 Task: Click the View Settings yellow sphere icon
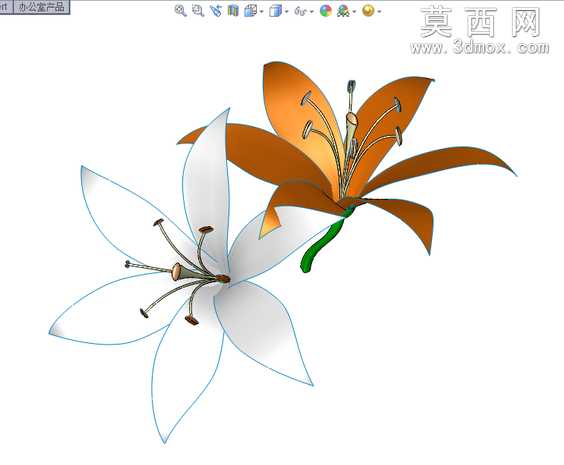pos(368,11)
